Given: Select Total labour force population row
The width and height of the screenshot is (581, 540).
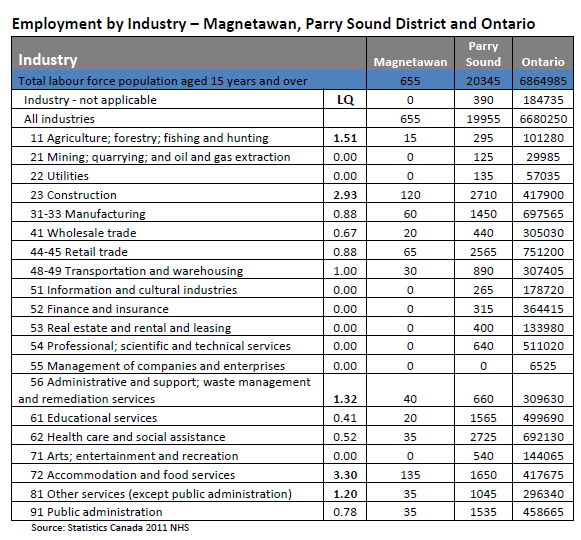Looking at the screenshot, I should (x=292, y=80).
